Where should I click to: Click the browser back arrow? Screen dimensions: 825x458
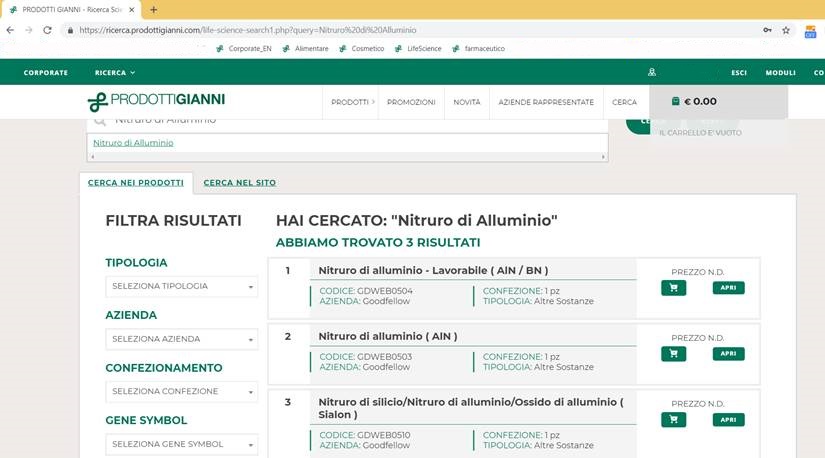pyautogui.click(x=10, y=30)
